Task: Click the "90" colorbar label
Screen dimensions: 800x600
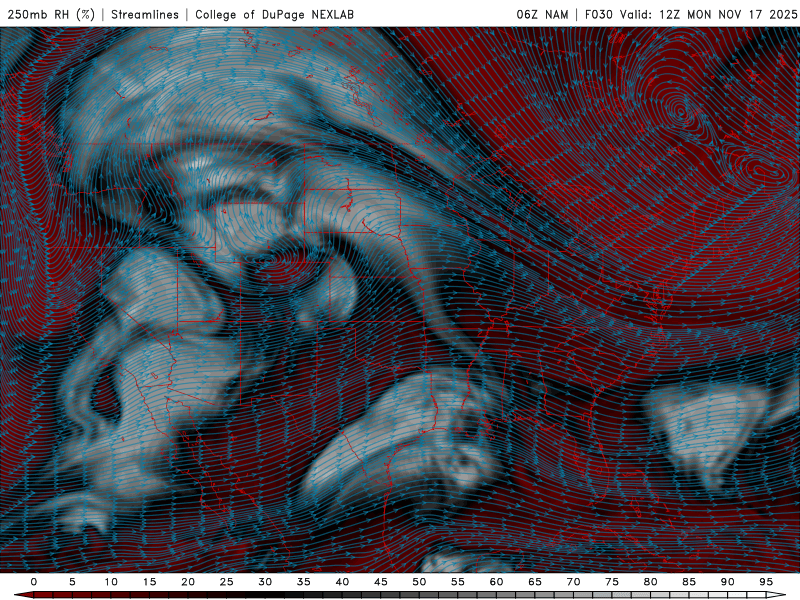Action: [x=727, y=582]
